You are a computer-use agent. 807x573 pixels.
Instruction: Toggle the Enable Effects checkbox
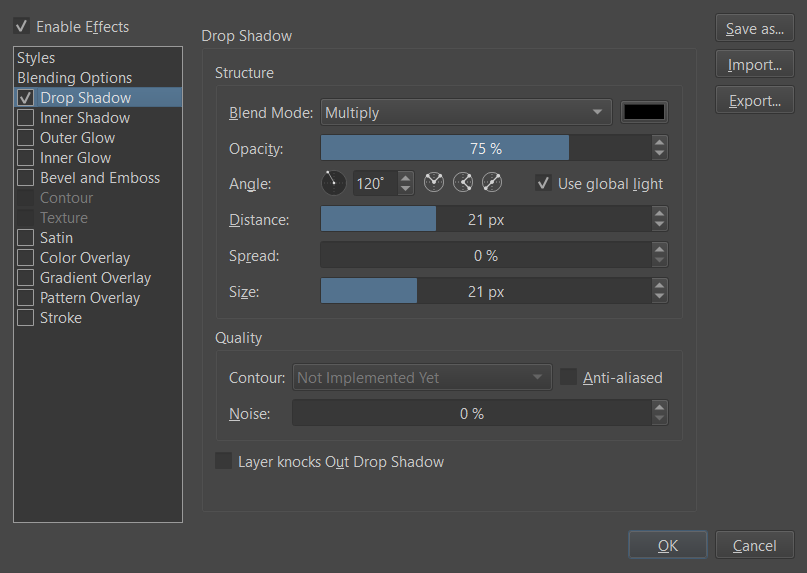[x=21, y=27]
